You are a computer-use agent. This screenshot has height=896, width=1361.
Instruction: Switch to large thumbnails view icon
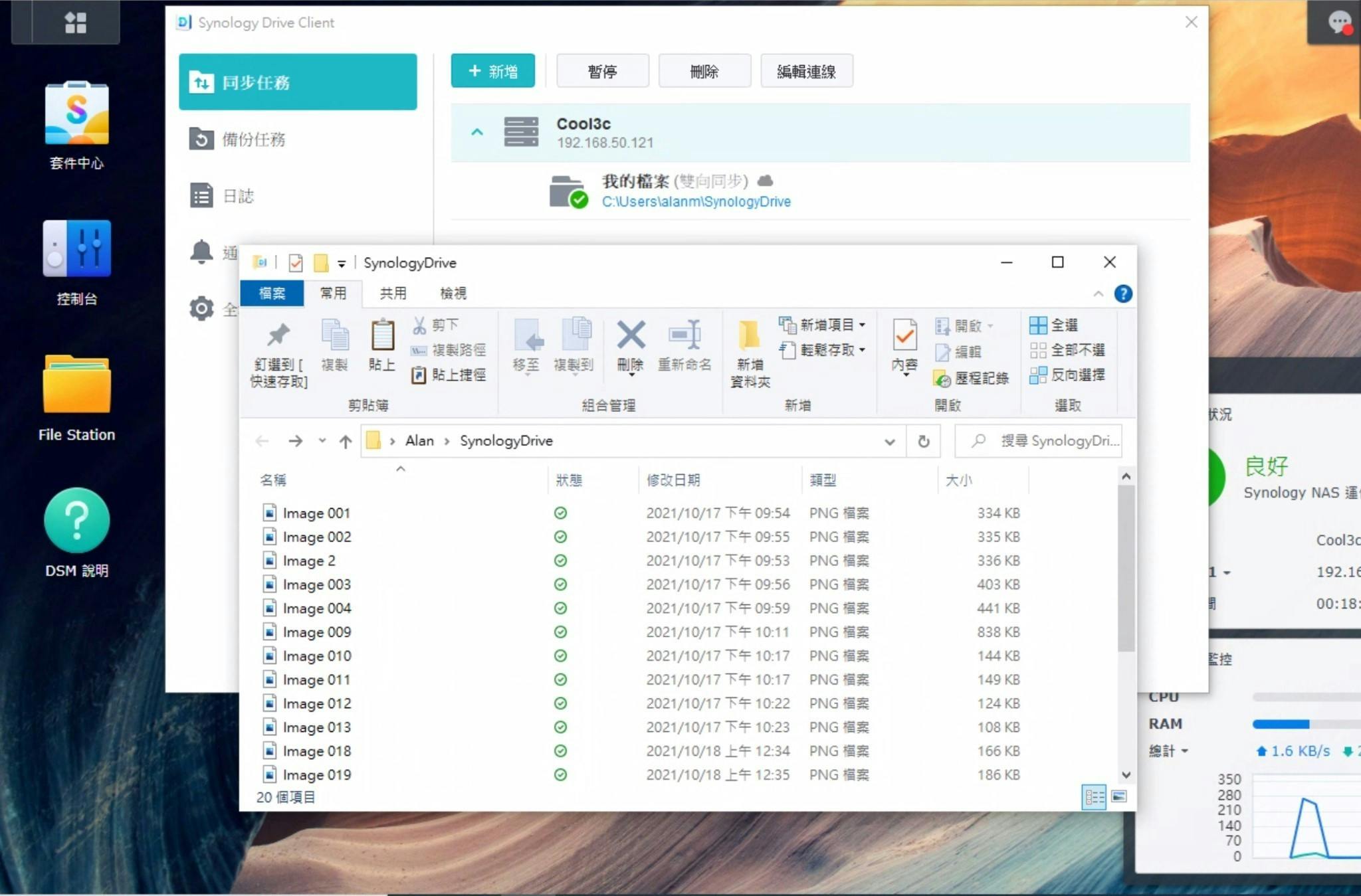(x=1119, y=796)
